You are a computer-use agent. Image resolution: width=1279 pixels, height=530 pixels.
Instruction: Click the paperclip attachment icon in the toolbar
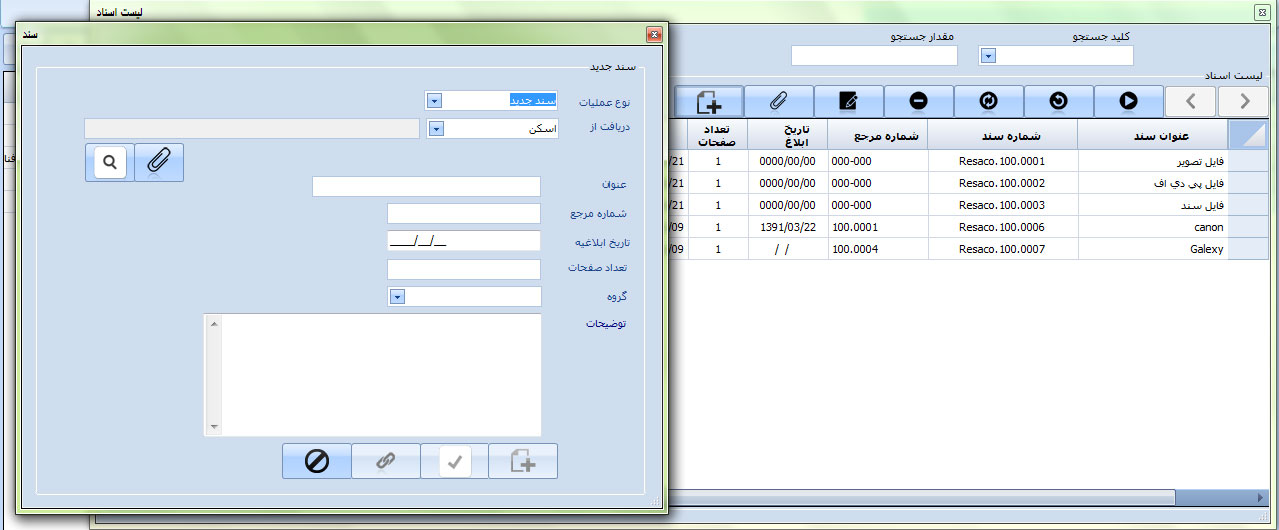coord(778,100)
